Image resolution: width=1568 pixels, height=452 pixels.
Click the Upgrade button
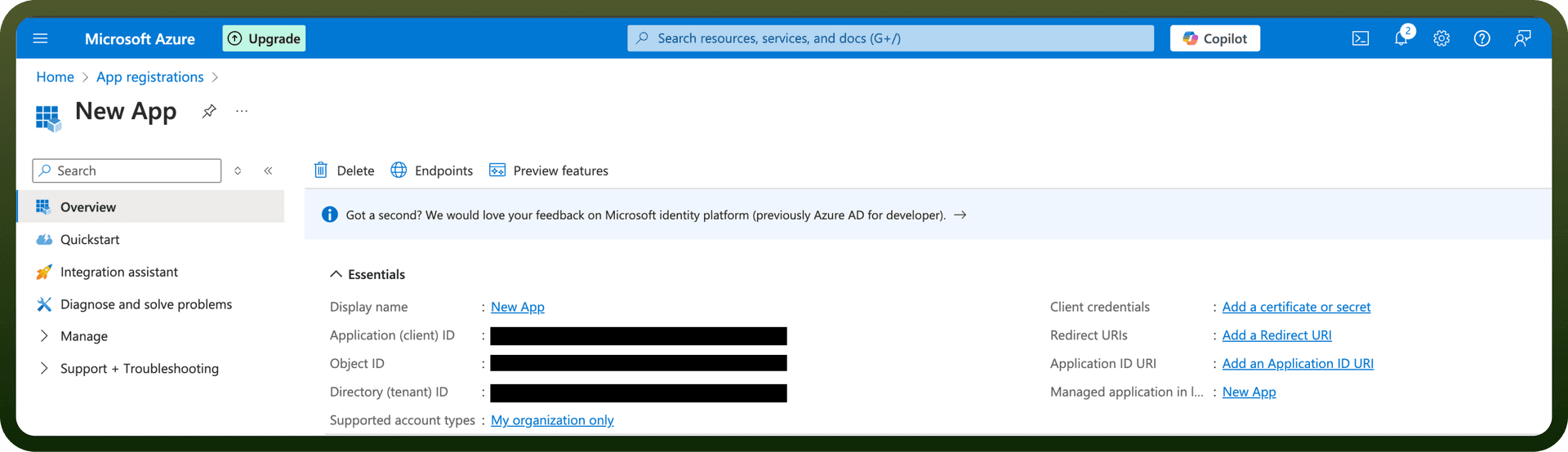click(x=264, y=38)
